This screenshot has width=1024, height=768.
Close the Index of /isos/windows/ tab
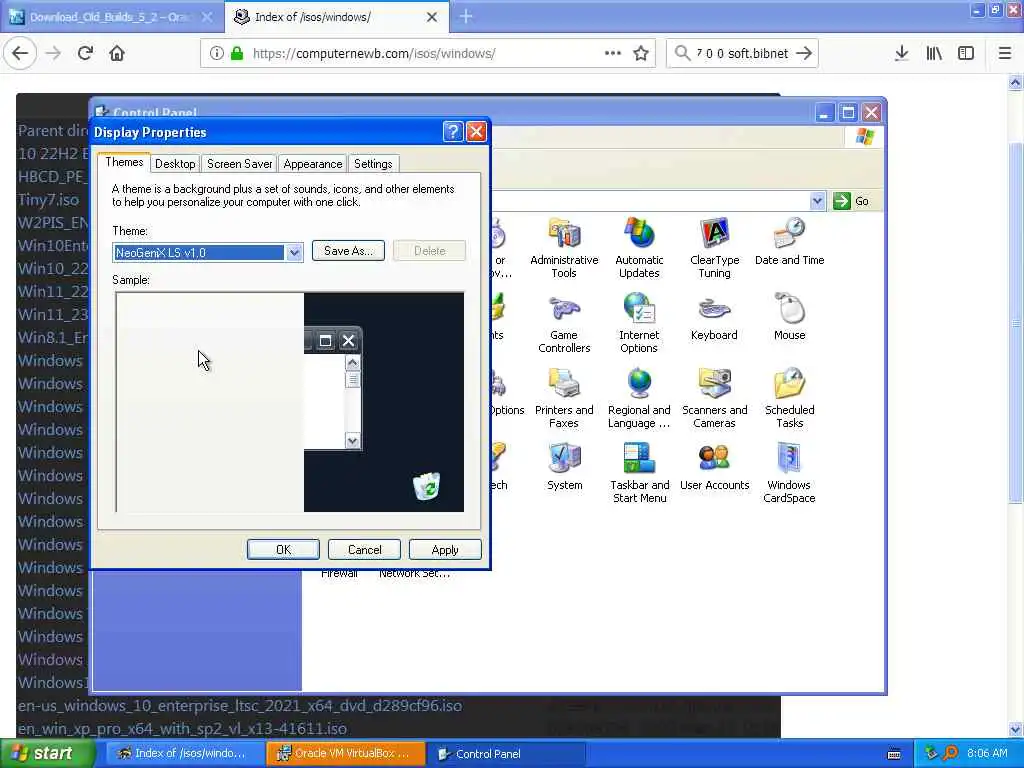[x=432, y=17]
